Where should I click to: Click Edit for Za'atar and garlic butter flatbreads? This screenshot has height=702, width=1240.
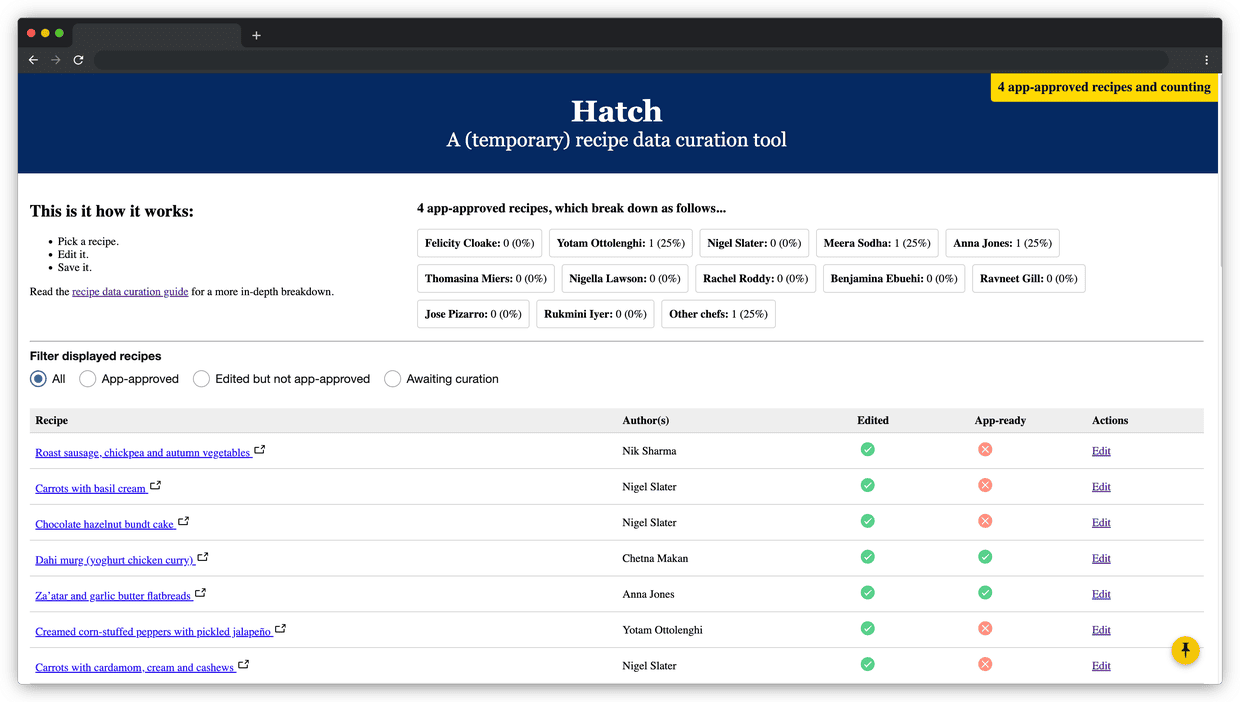coord(1101,594)
